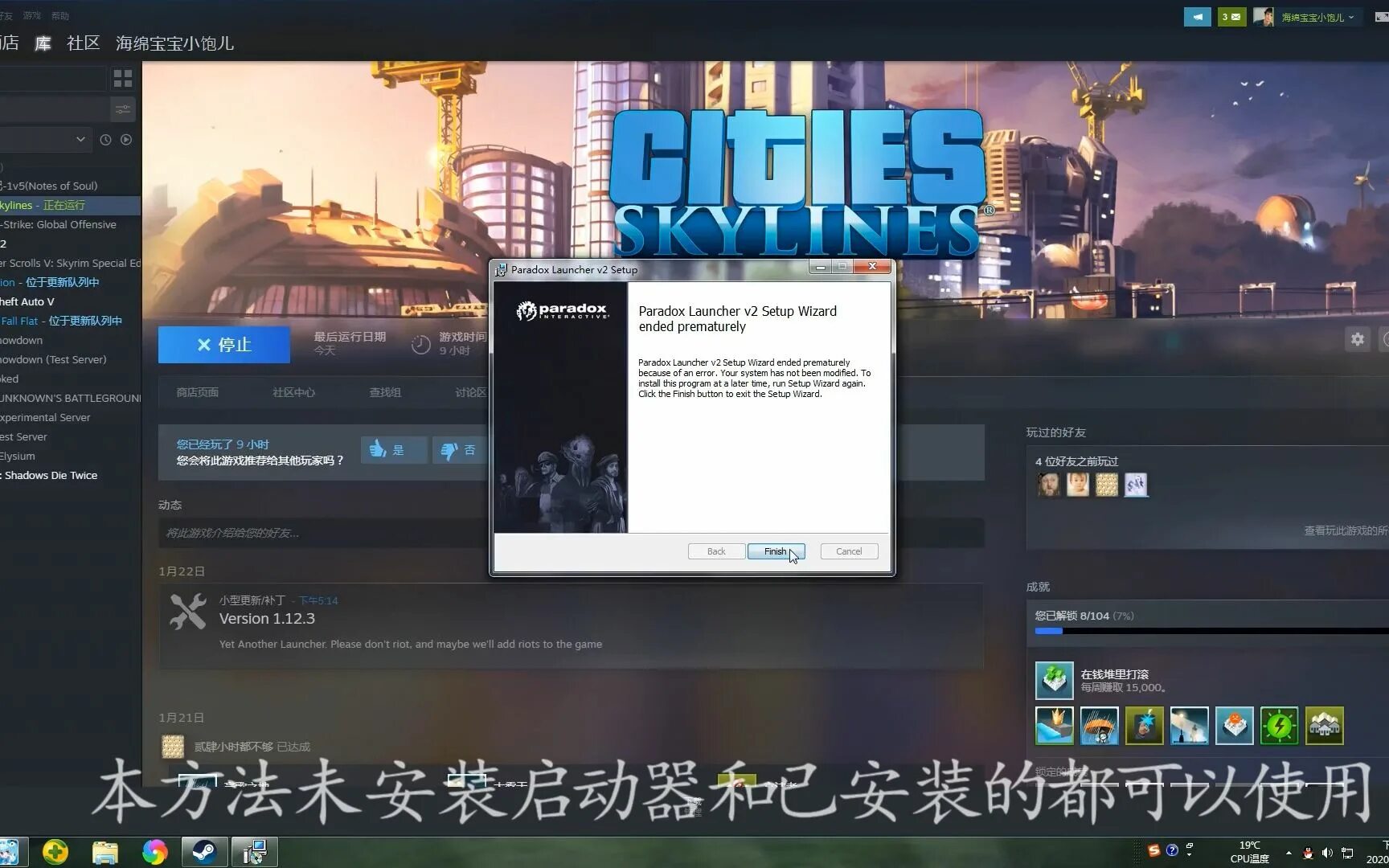Select Strike: Global Offensive in library
Image resolution: width=1389 pixels, height=868 pixels.
[x=70, y=224]
